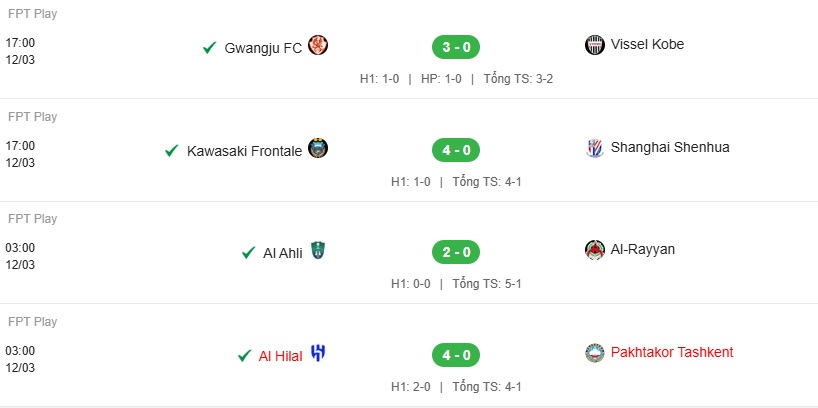The image size is (818, 408).
Task: Click the Pakhtakor Tashkent team name
Action: [x=672, y=352]
